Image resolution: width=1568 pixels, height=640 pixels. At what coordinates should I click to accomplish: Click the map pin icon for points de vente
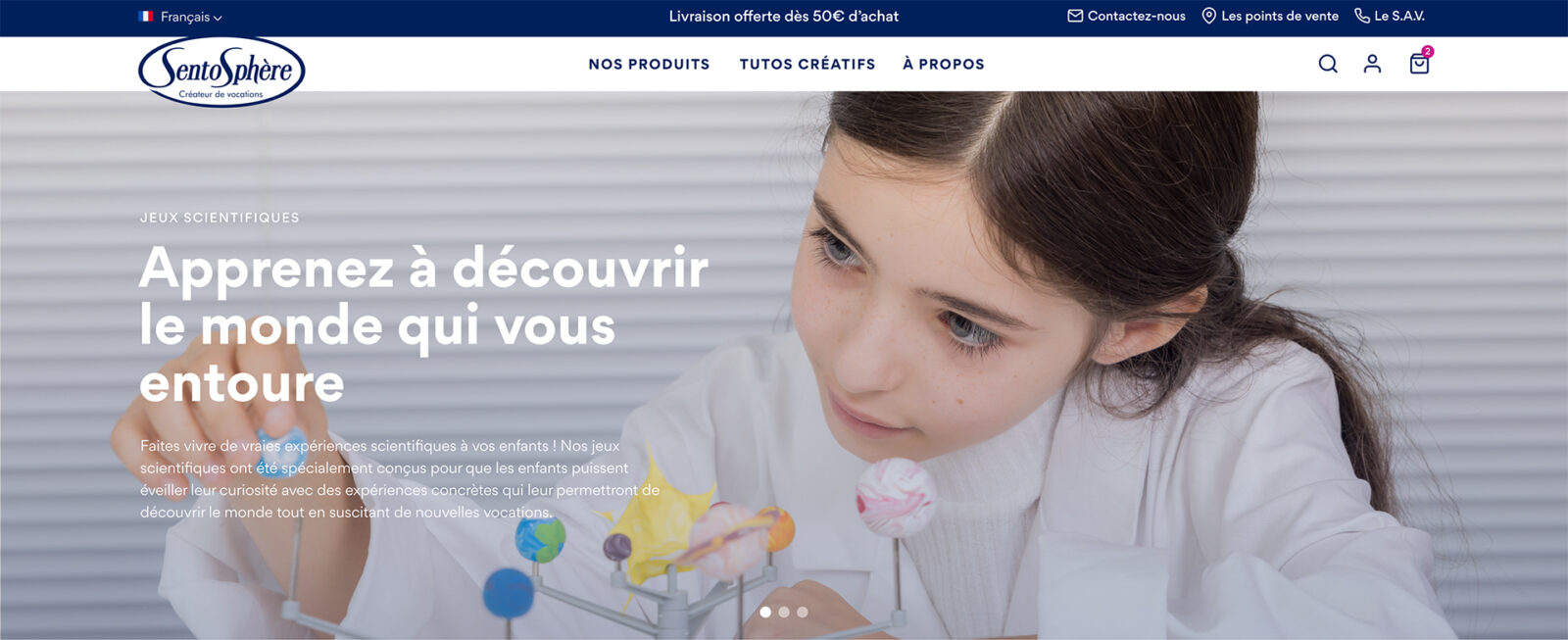pyautogui.click(x=1208, y=16)
